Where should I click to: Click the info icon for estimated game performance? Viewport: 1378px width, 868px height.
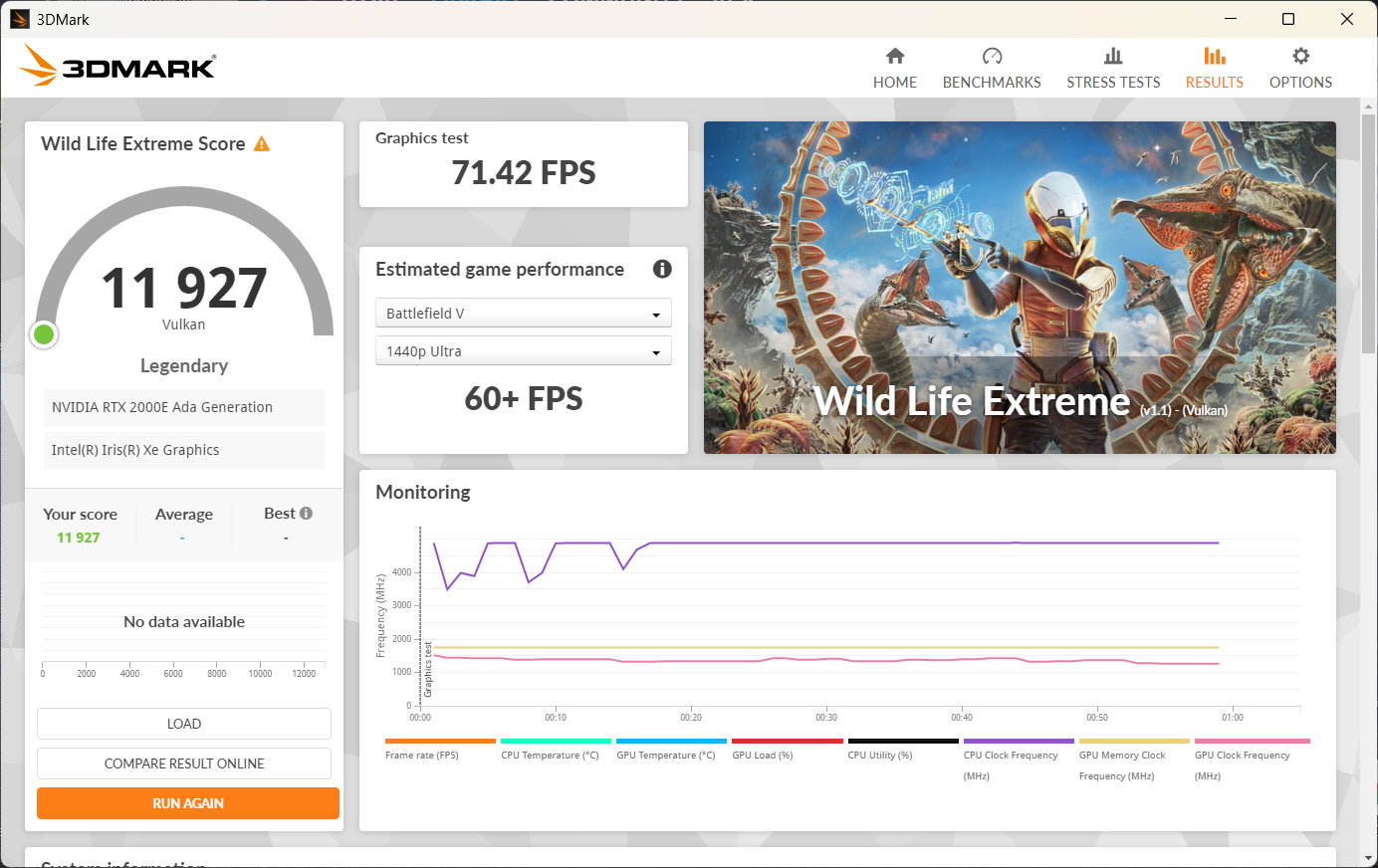[x=662, y=269]
